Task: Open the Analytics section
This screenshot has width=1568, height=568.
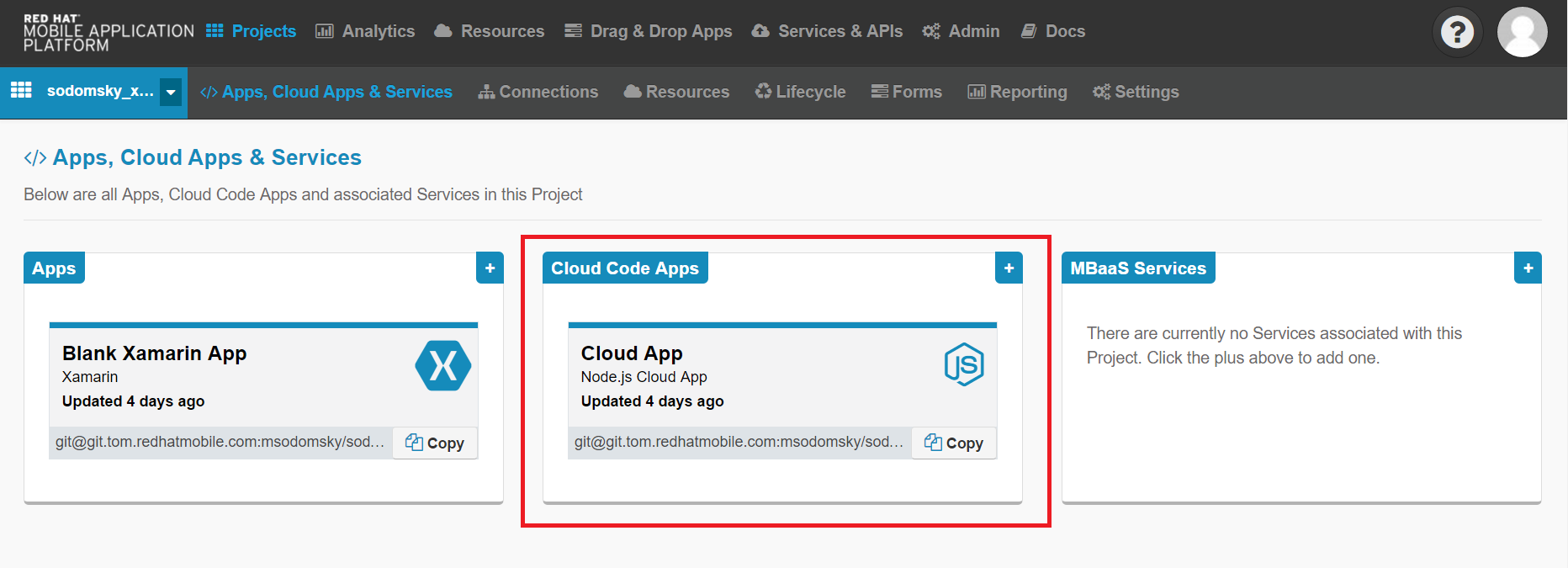Action: coord(365,31)
